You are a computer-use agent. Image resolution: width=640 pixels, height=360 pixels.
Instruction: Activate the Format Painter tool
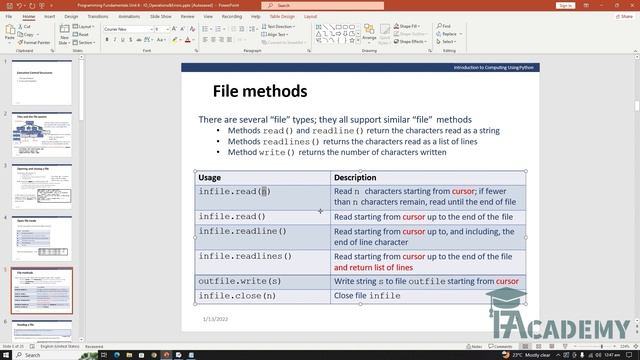[34, 42]
